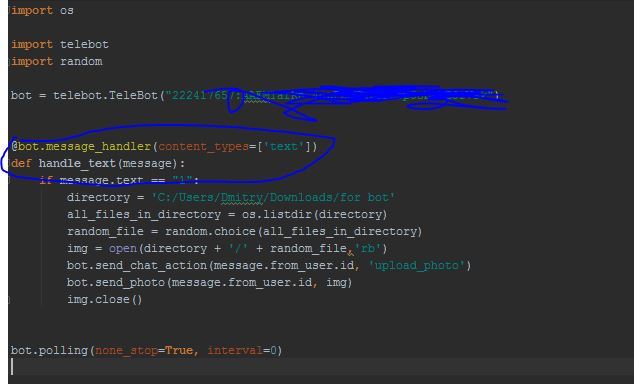Place cursor on telebot import name
Screen dimensions: 634x384
coord(84,44)
